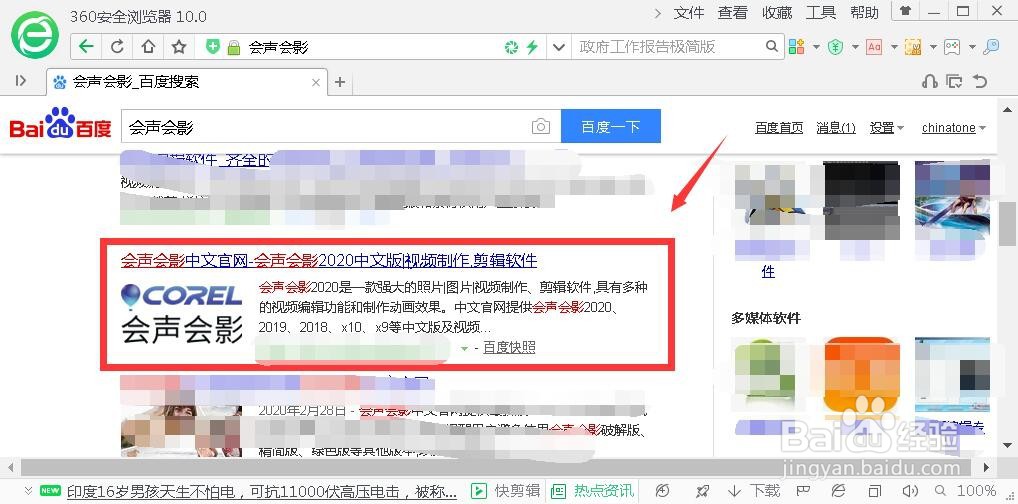This screenshot has height=504, width=1018.
Task: Expand the yen shield dropdown arrow
Action: click(x=855, y=47)
